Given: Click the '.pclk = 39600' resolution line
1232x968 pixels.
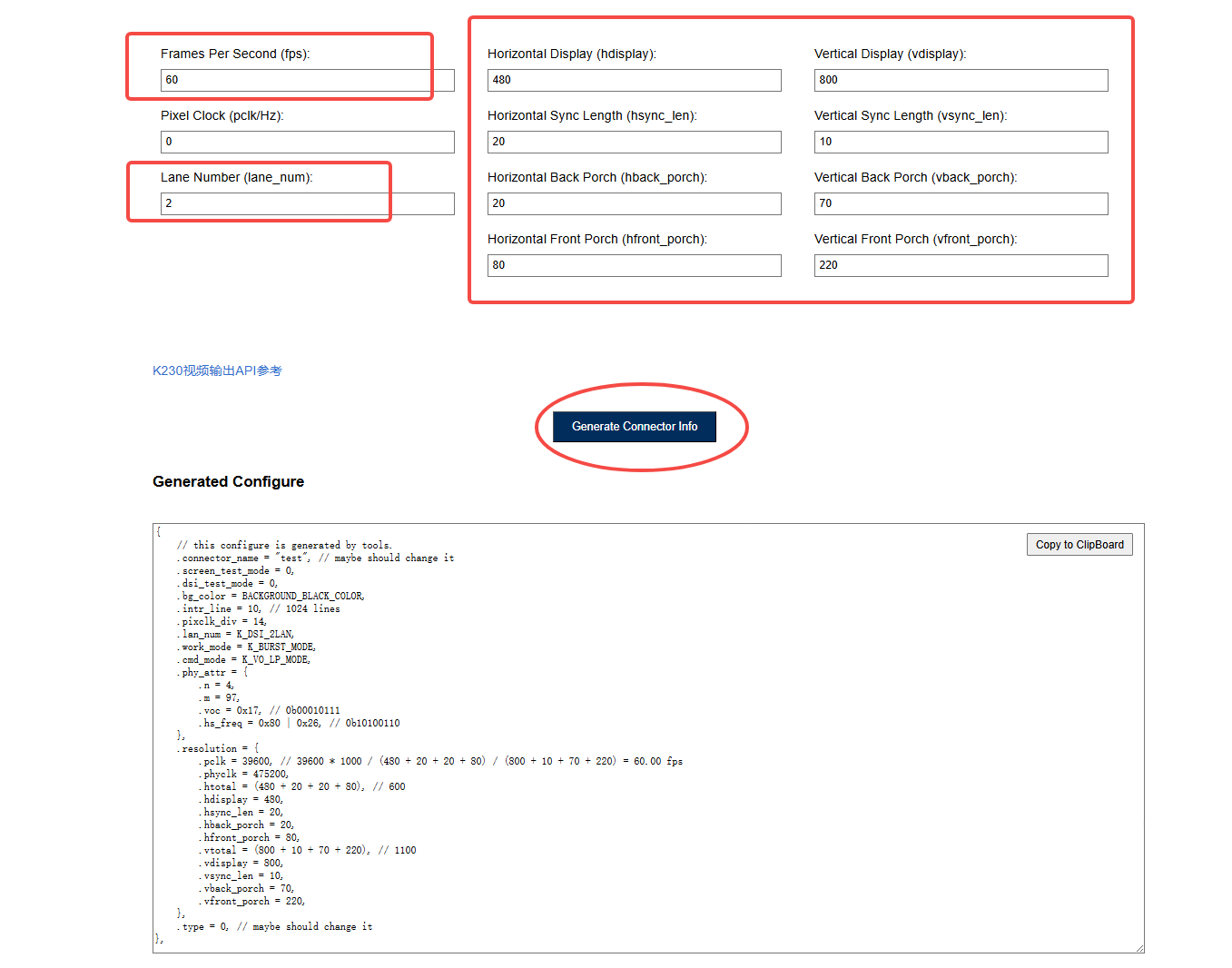Looking at the screenshot, I should 440,762.
